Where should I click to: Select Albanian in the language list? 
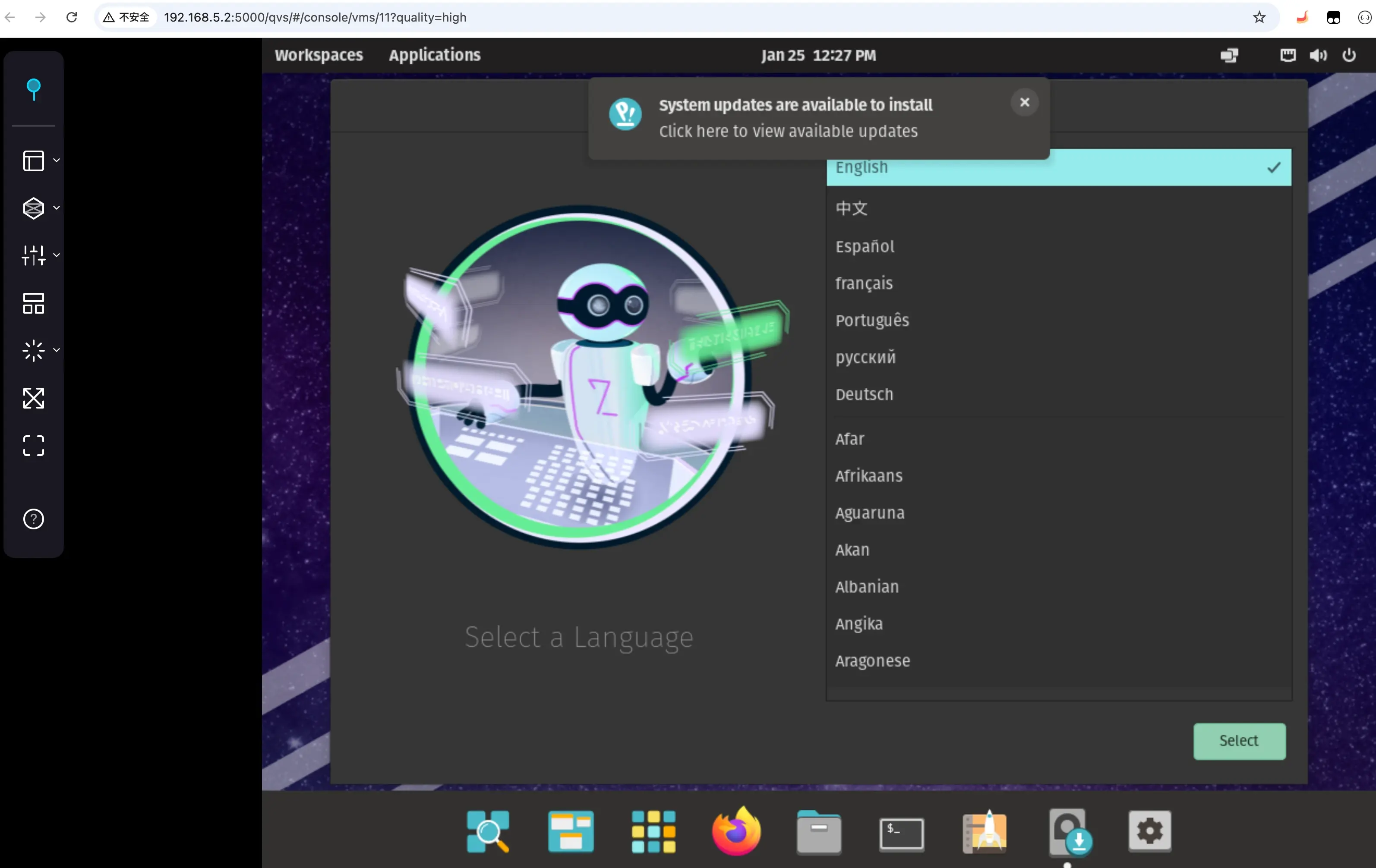(1058, 586)
